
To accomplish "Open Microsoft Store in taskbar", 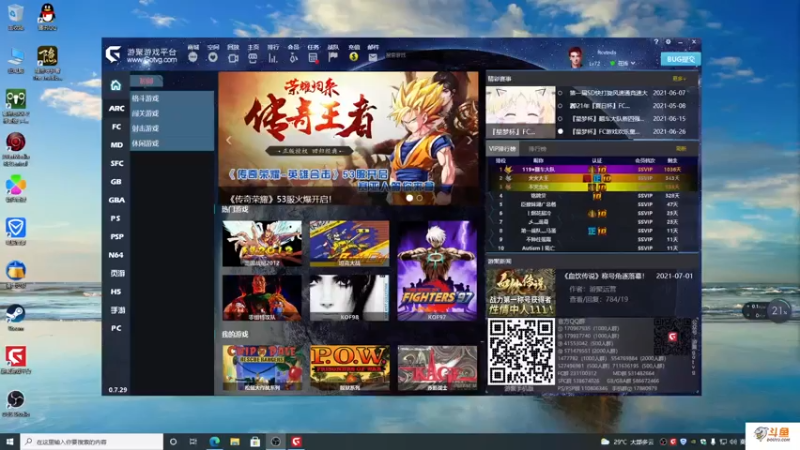I will 255,441.
